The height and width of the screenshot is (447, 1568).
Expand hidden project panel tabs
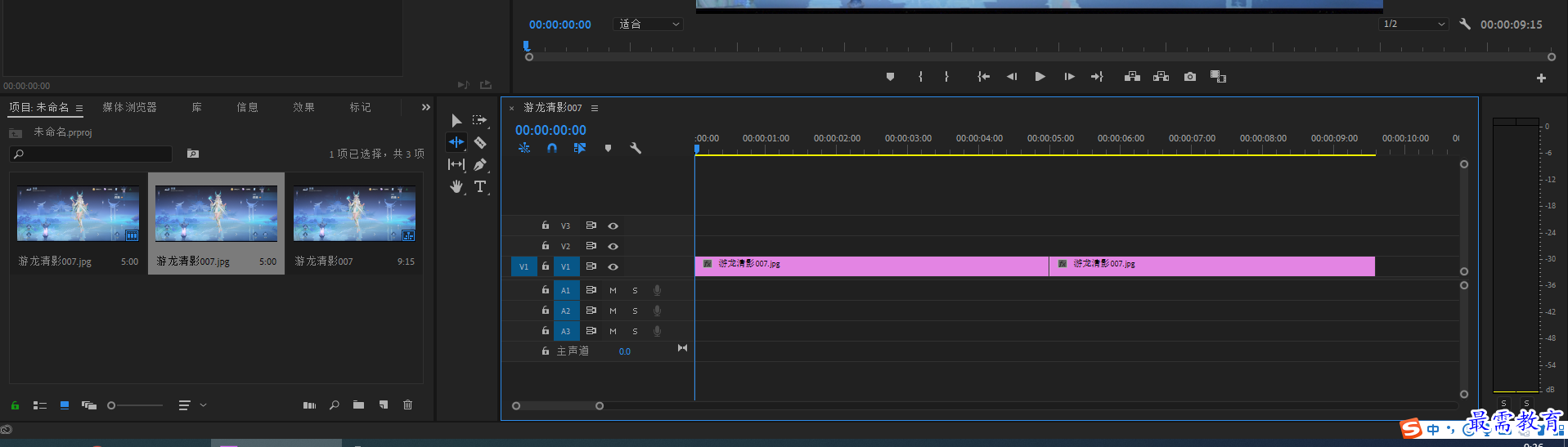tap(425, 107)
